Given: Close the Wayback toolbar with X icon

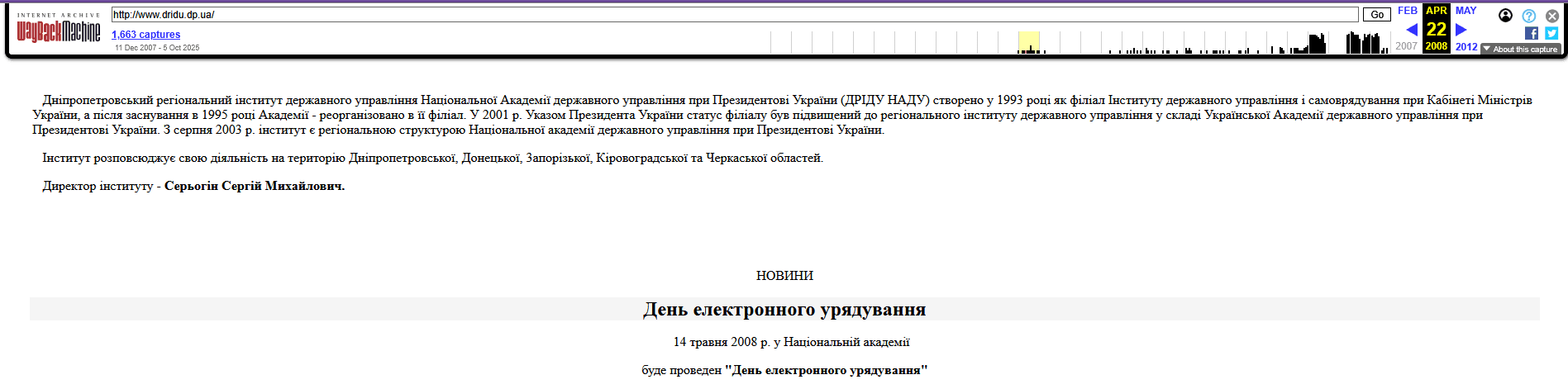Looking at the screenshot, I should coord(1552,16).
